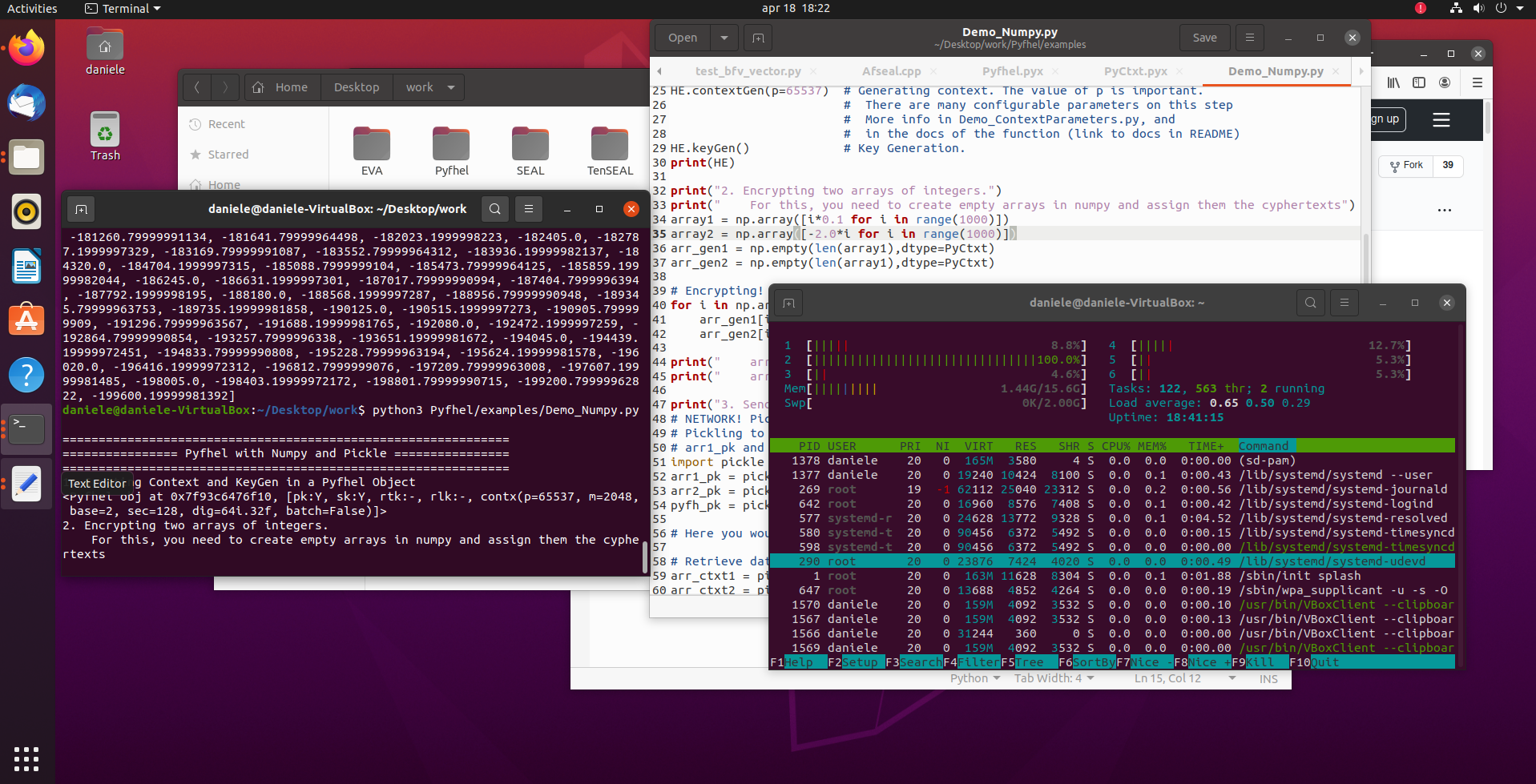Open the Python language dropdown in gedit
Screen dimensions: 1536x784
pos(974,678)
